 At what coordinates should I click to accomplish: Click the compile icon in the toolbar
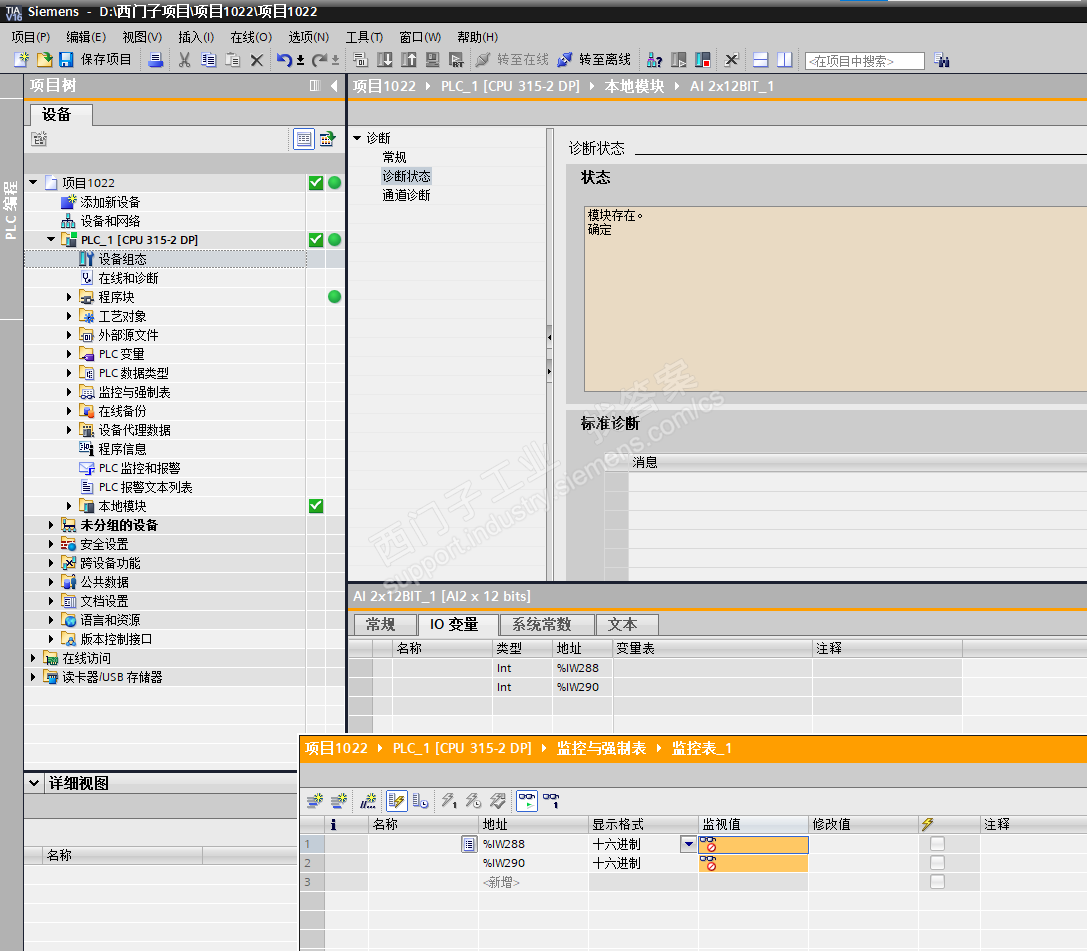pyautogui.click(x=360, y=60)
